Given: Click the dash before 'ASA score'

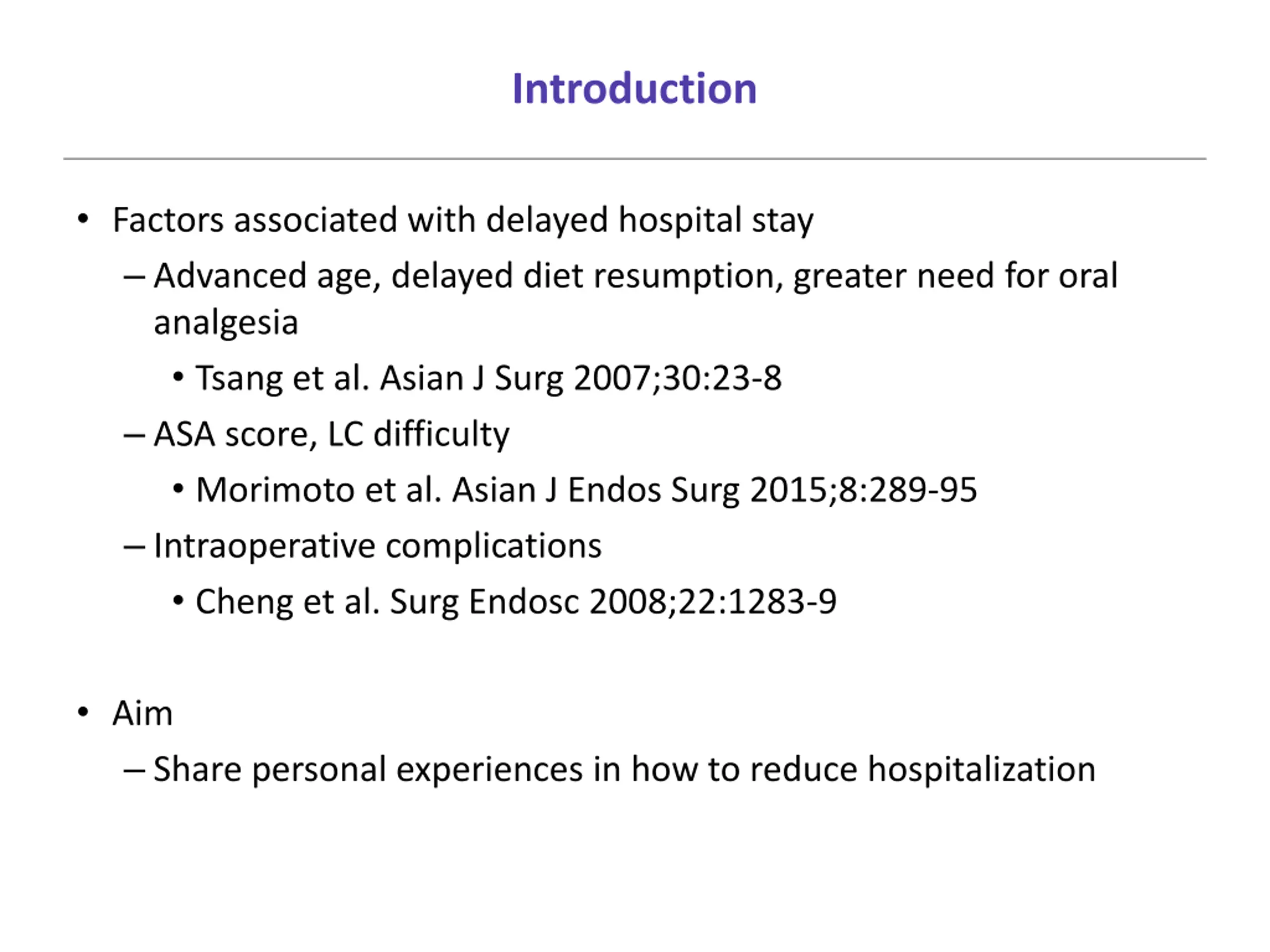Looking at the screenshot, I should tap(134, 435).
